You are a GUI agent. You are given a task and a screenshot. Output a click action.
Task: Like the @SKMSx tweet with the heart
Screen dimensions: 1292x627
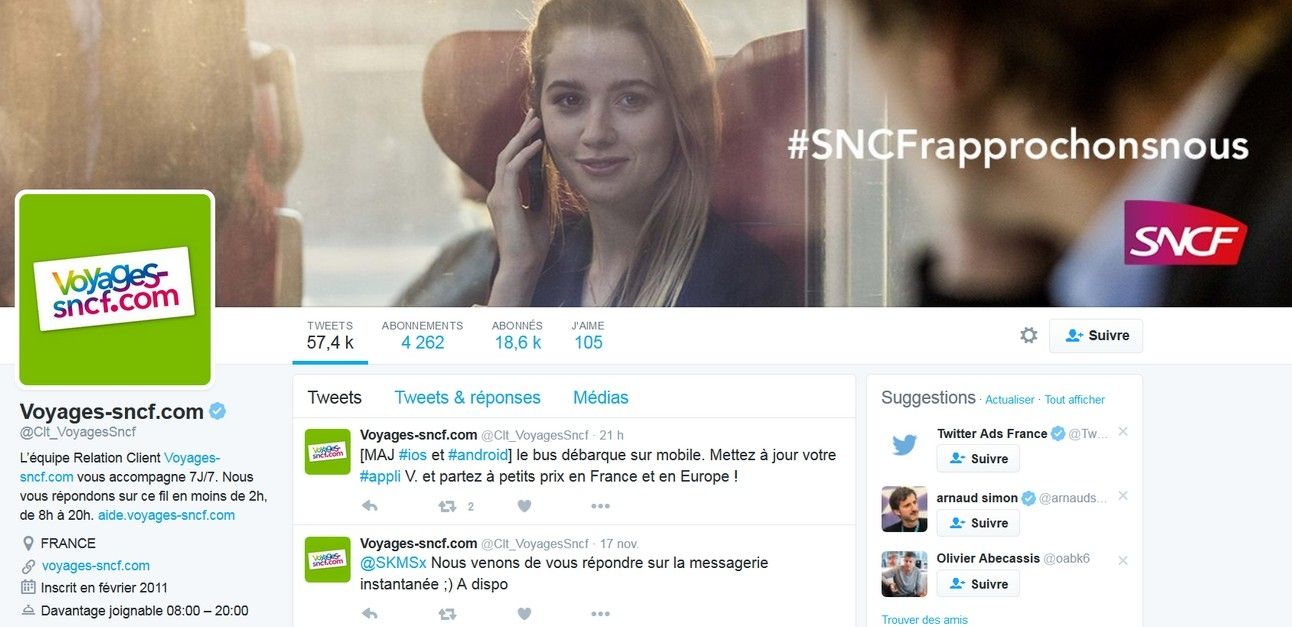[524, 614]
